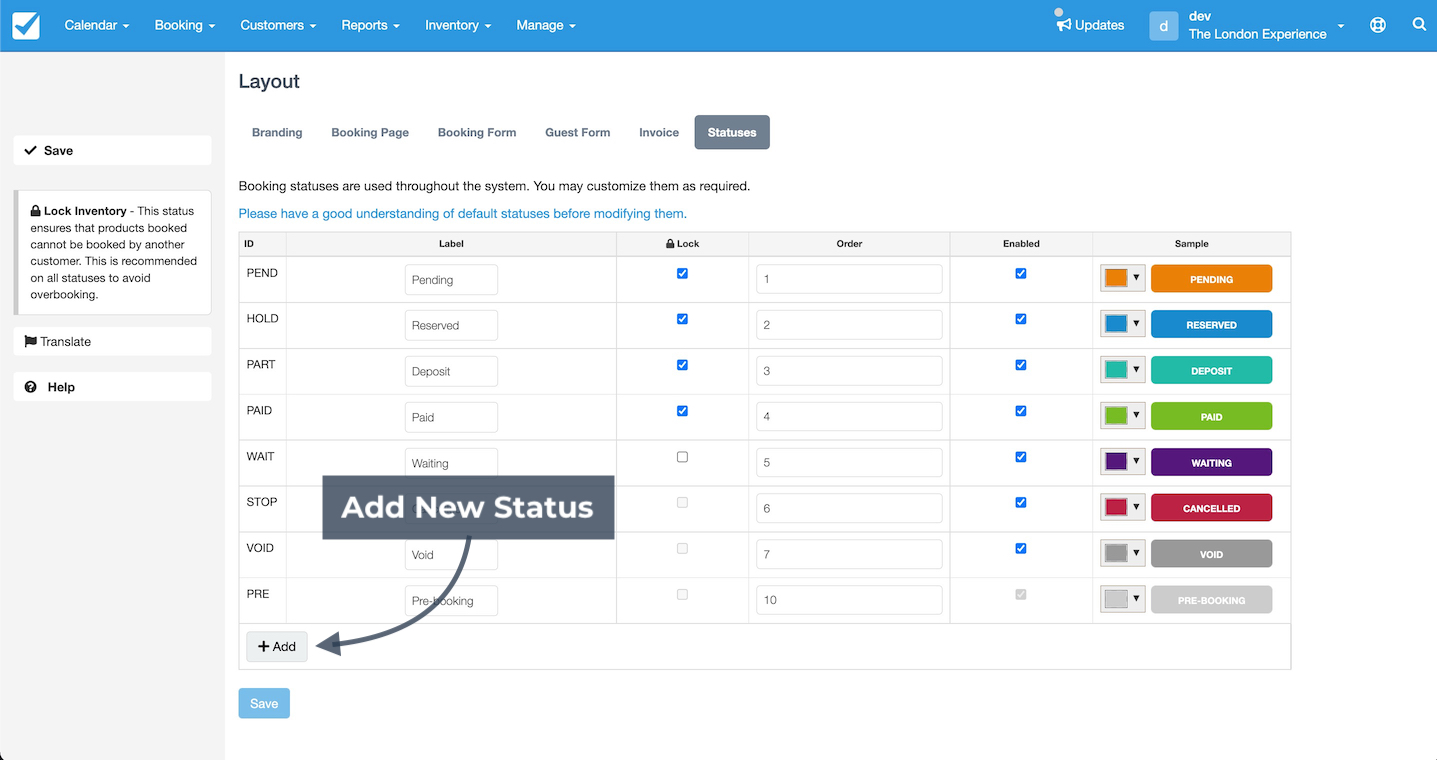1437x760 pixels.
Task: Switch to the Guest Form tab
Action: [x=577, y=132]
